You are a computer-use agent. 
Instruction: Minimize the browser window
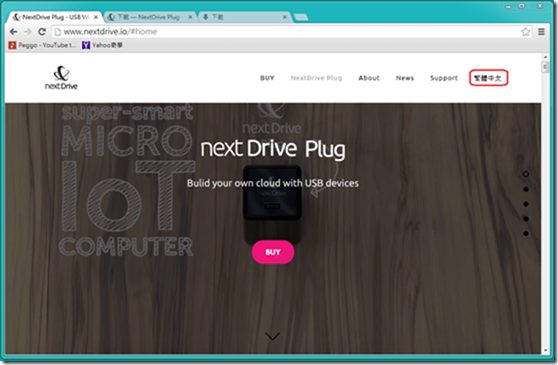pyautogui.click(x=508, y=6)
